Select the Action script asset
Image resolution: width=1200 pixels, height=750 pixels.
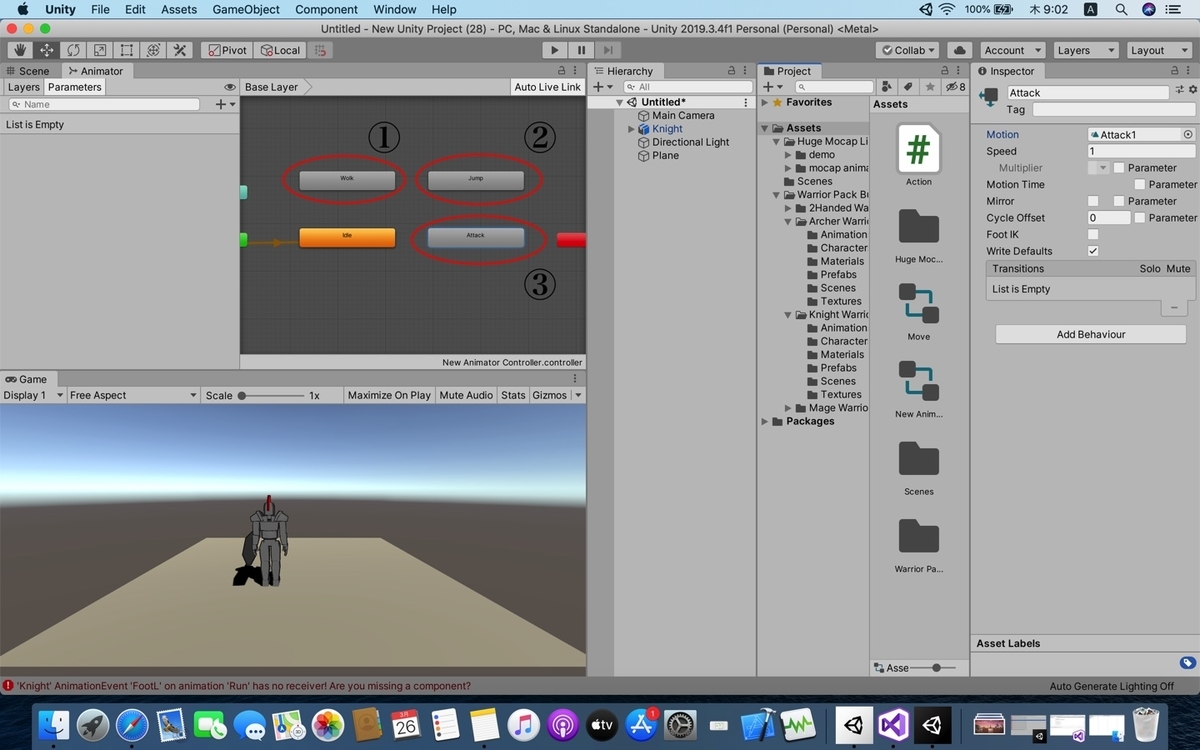pos(918,155)
